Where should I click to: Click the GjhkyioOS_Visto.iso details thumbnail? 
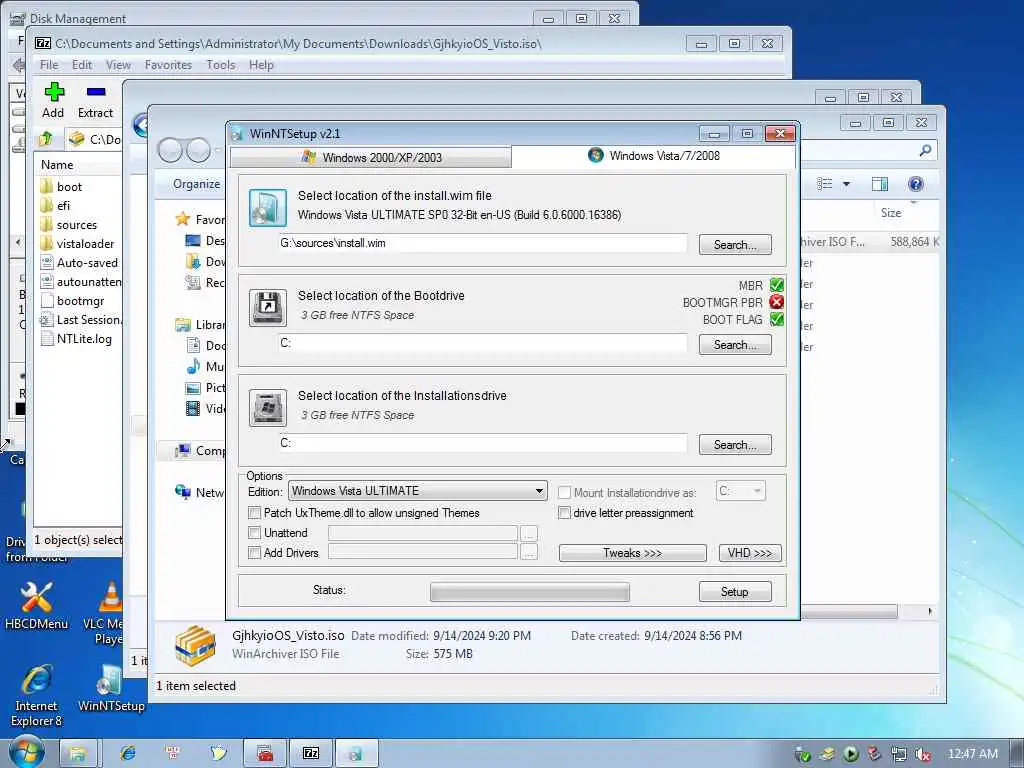(x=195, y=645)
